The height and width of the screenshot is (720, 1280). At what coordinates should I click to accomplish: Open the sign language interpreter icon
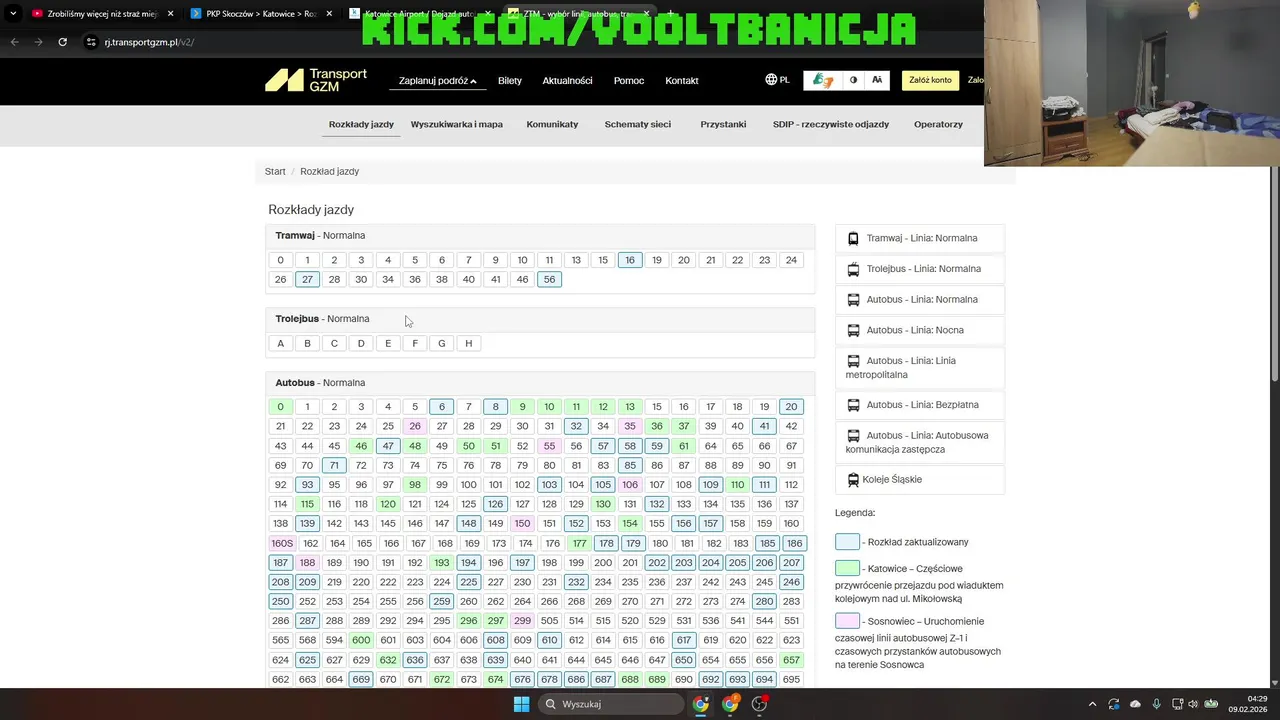coord(823,80)
